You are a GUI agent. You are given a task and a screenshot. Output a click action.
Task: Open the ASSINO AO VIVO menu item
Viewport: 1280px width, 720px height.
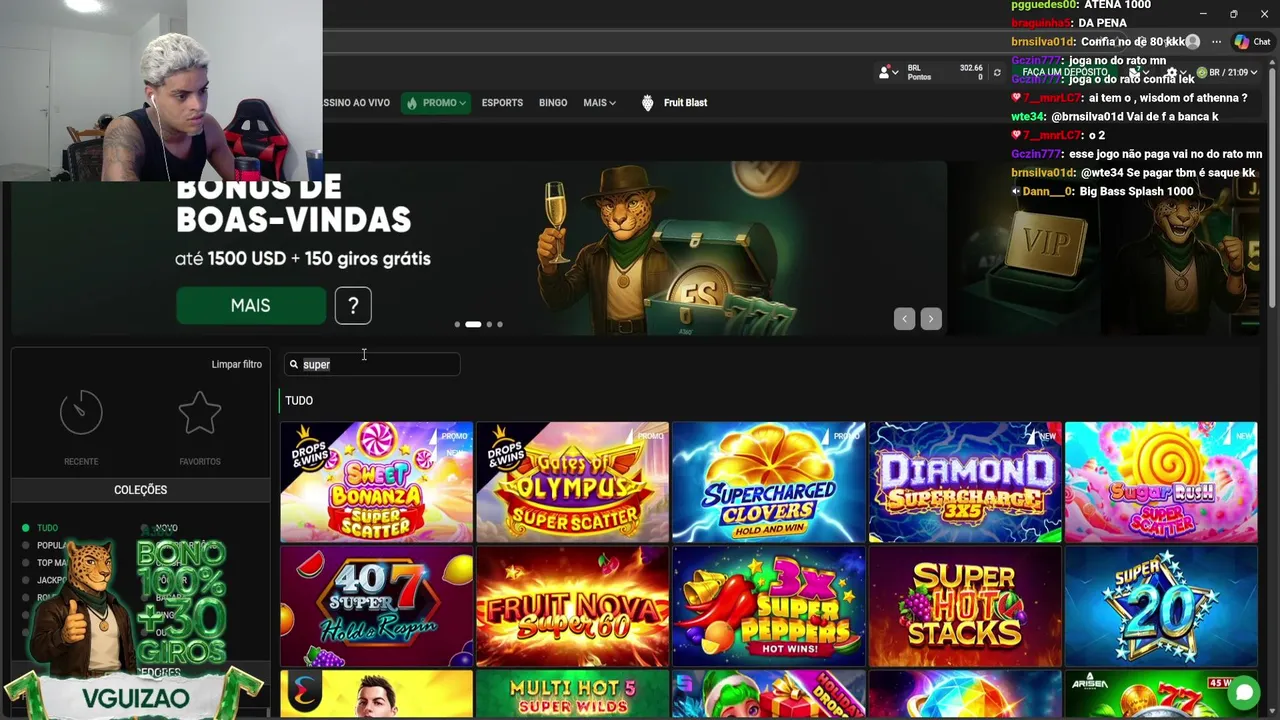click(356, 103)
